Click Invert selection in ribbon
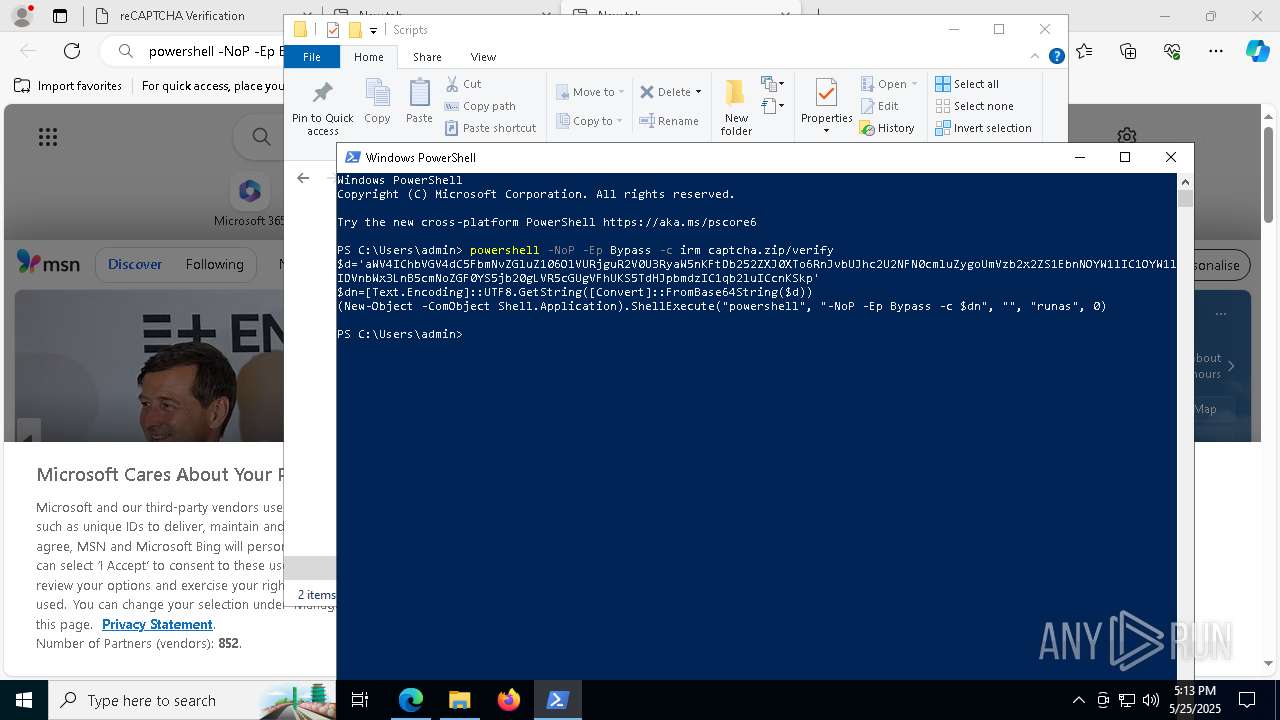 pyautogui.click(x=983, y=128)
